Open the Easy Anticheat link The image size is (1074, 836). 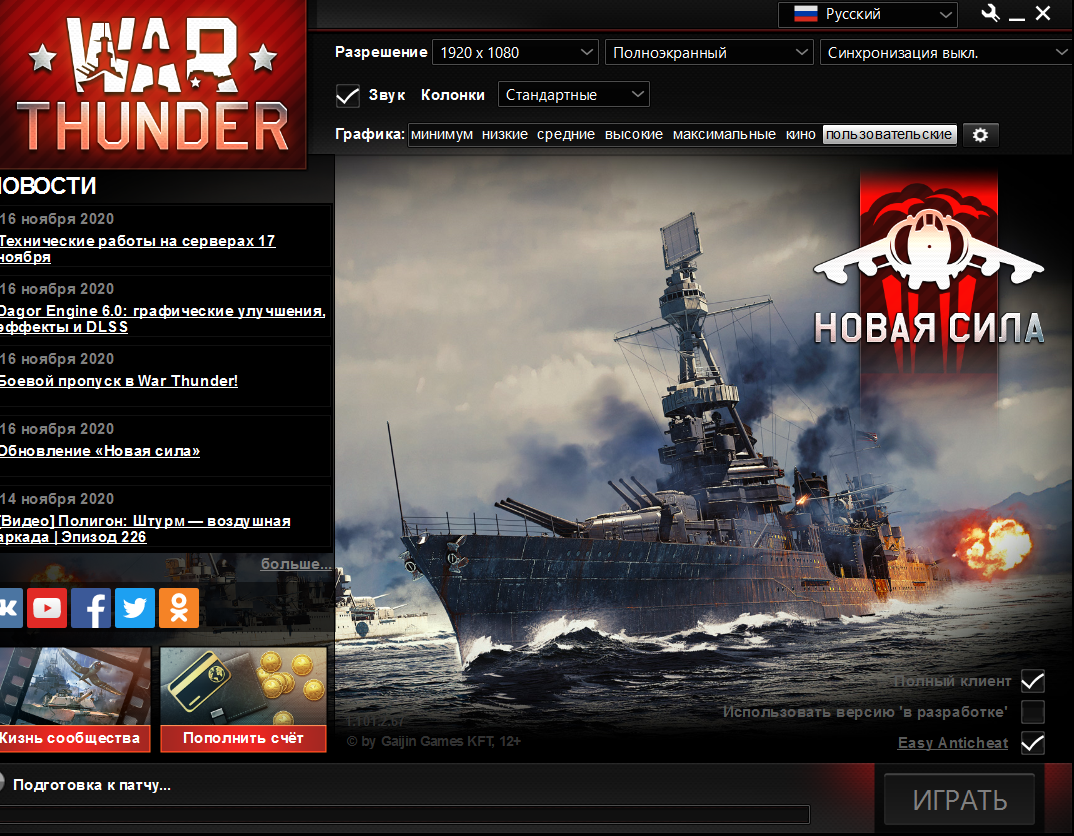tap(953, 743)
